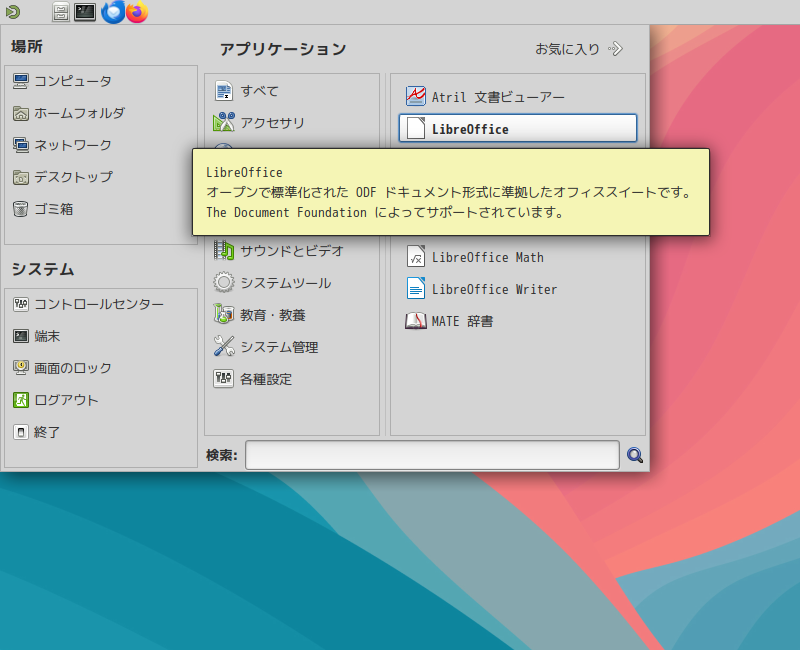Click the MATE 辞書 book icon

(x=416, y=321)
